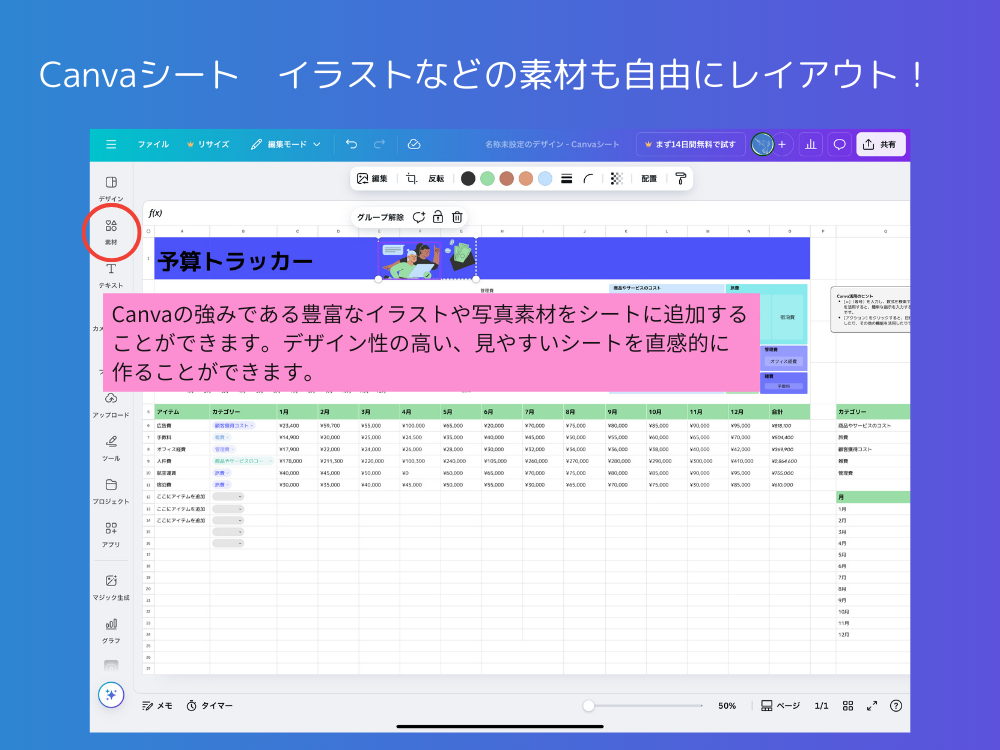The image size is (1000, 750).
Task: Select the light blue color swatch in the toolbar
Action: pyautogui.click(x=542, y=178)
